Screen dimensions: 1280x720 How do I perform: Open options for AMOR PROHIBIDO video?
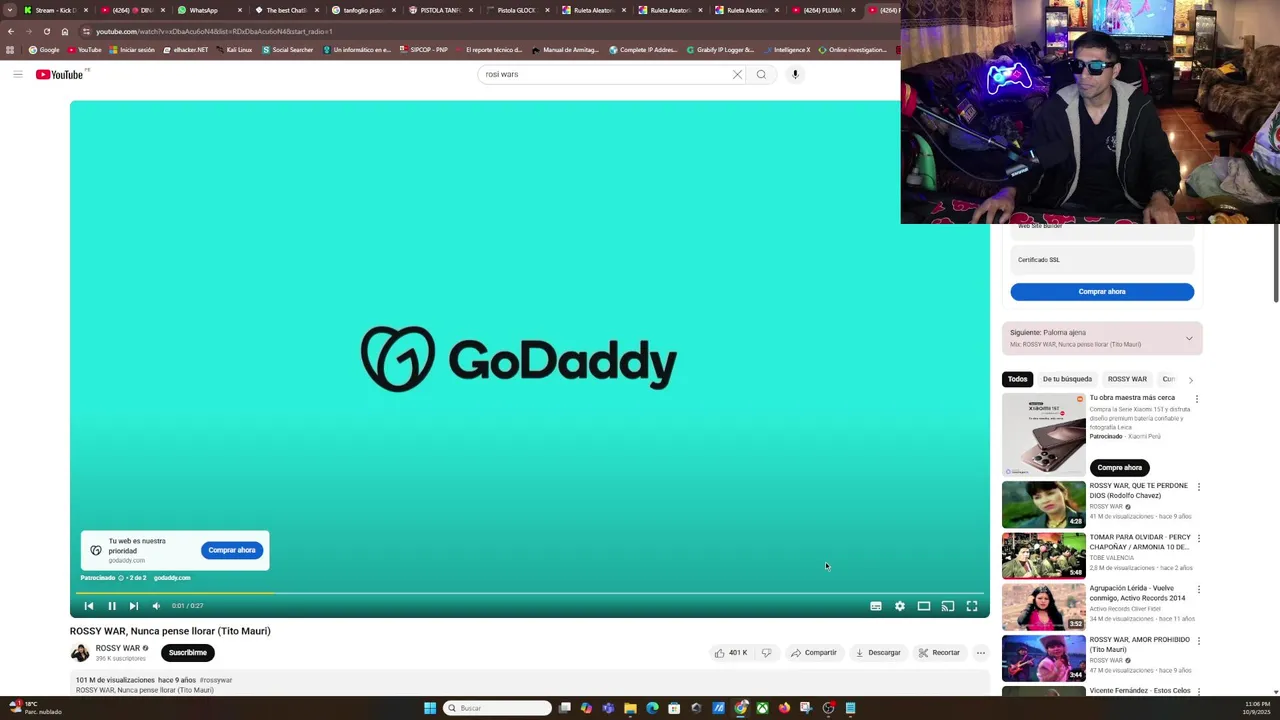click(x=1198, y=640)
